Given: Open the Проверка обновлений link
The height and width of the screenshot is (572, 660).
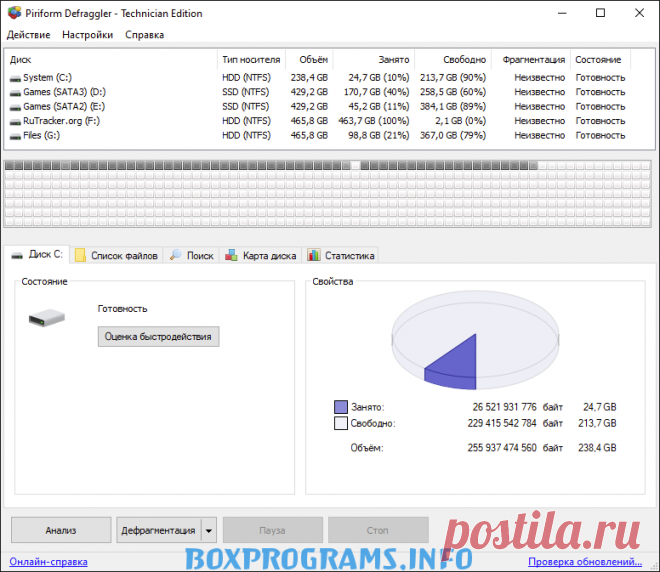Looking at the screenshot, I should coord(585,562).
